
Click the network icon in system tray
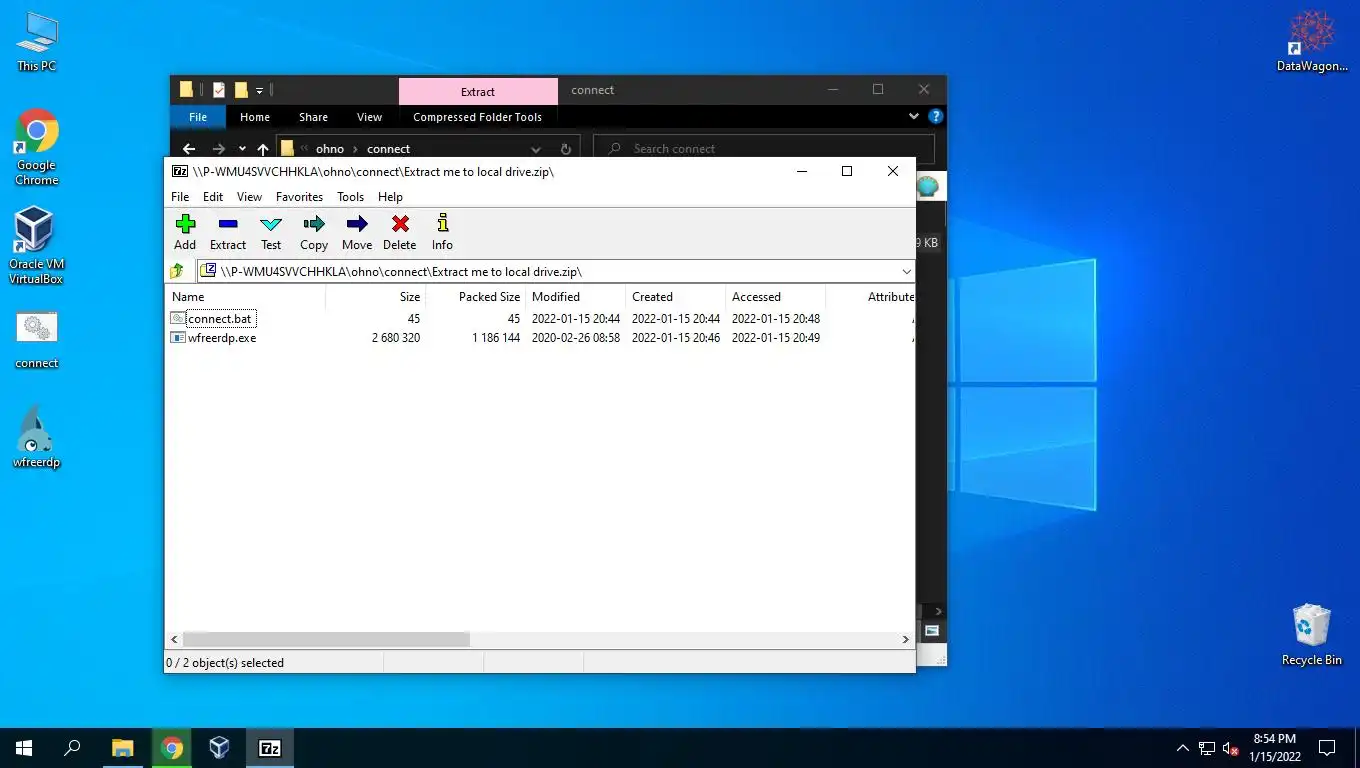[x=1207, y=748]
